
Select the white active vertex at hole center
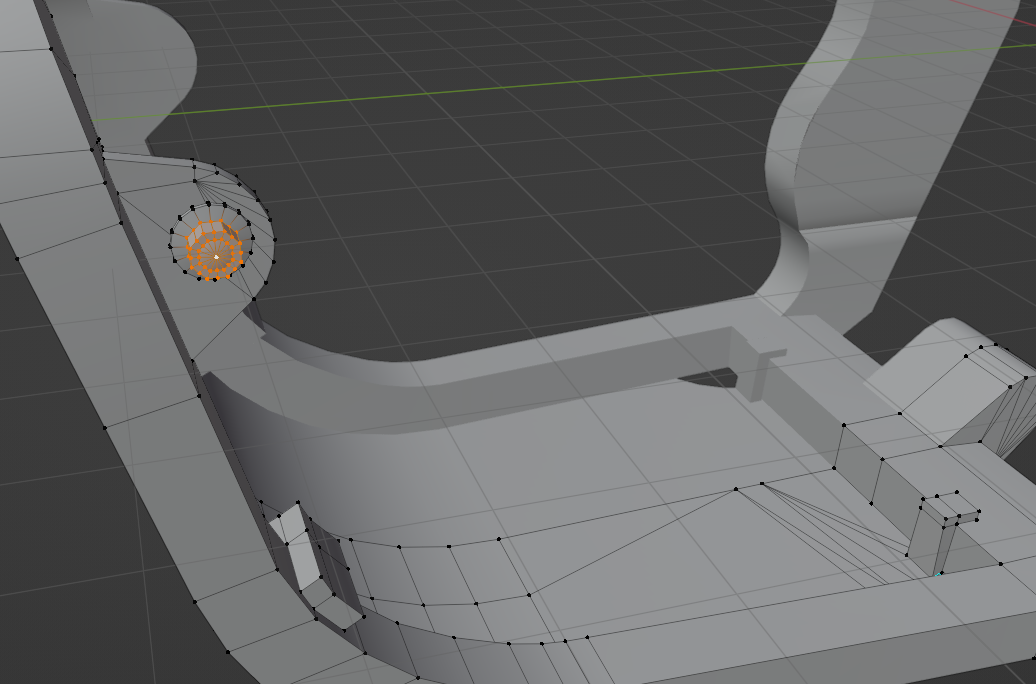click(216, 257)
